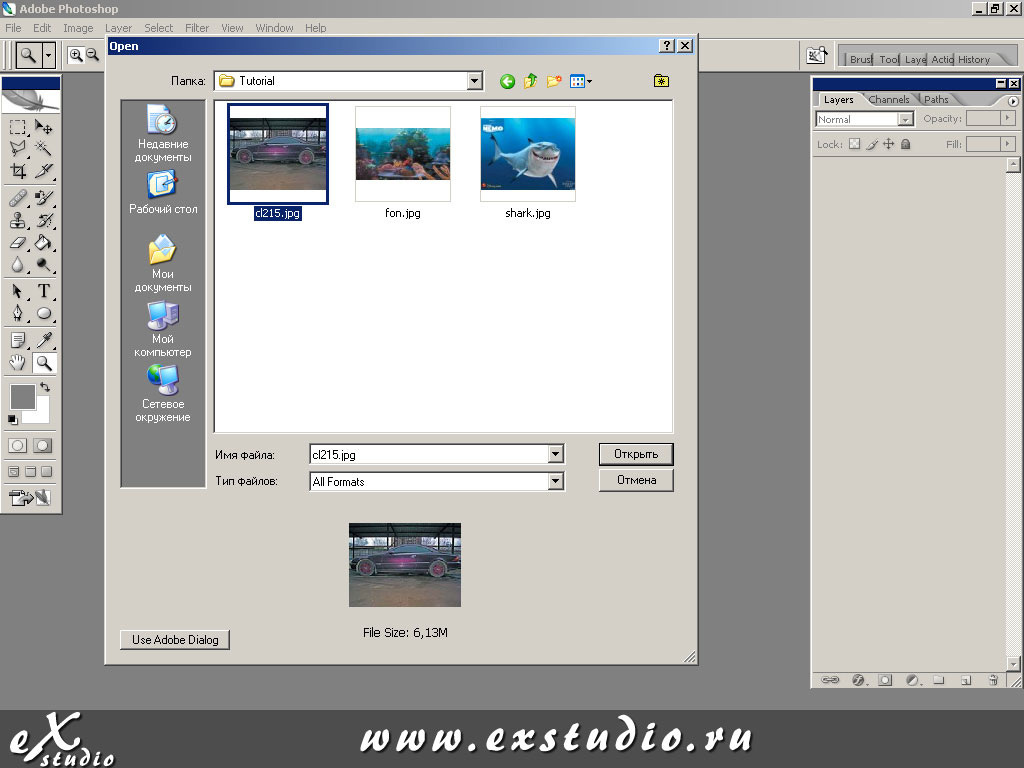This screenshot has width=1024, height=768.
Task: Select the Ellipse shape tool
Action: click(44, 313)
